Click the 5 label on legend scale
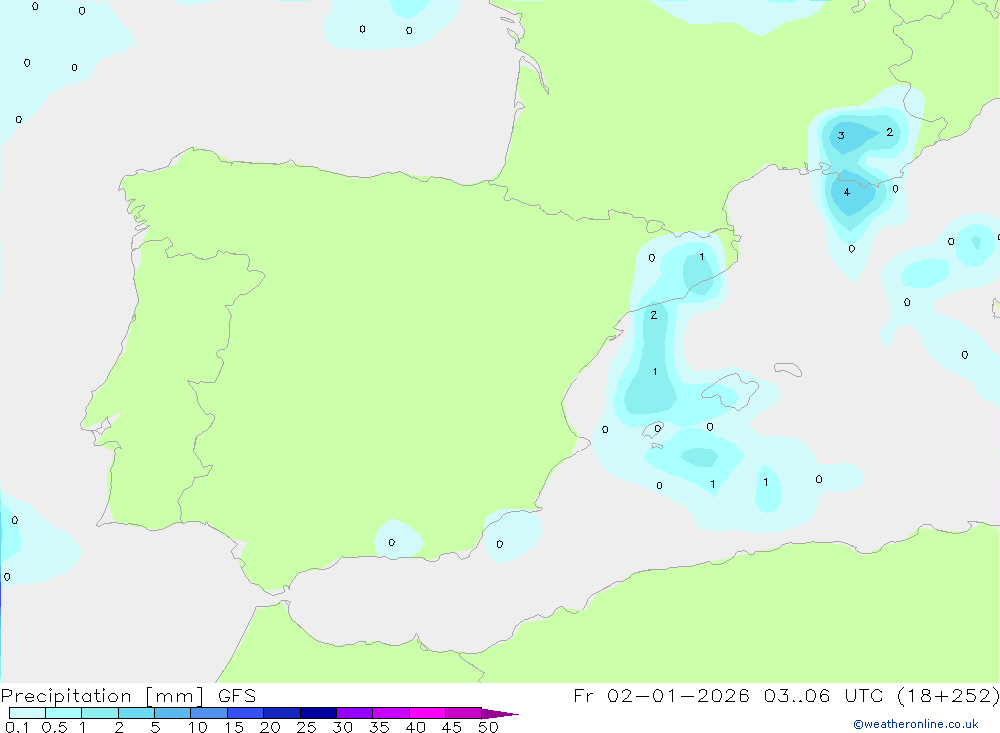 [x=155, y=727]
